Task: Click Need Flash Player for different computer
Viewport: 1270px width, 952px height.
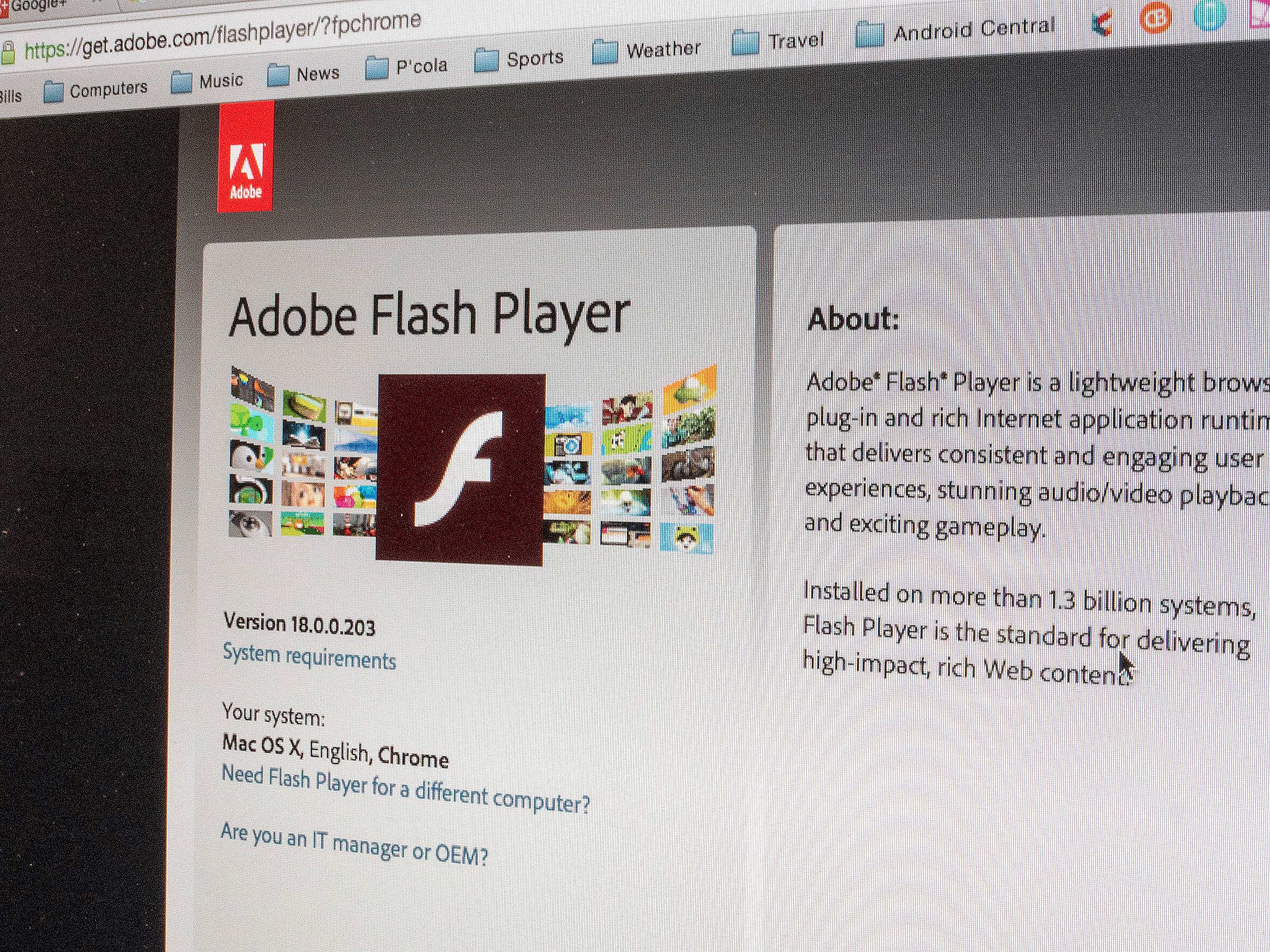Action: point(406,790)
